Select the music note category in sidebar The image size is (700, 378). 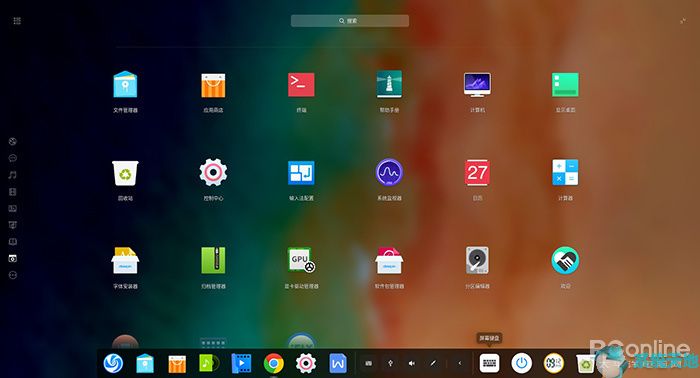(12, 175)
